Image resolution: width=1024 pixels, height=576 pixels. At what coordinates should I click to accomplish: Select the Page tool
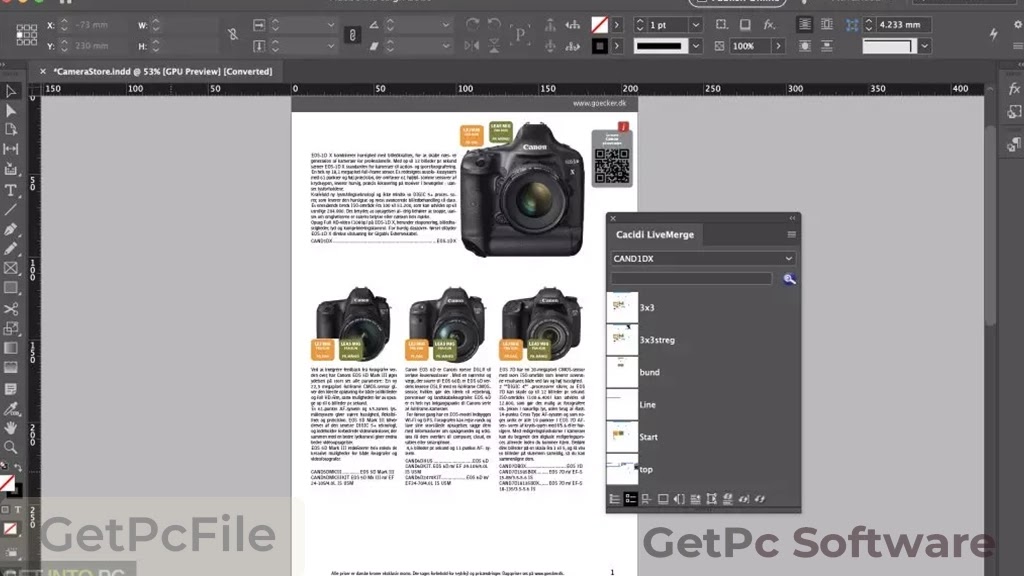(x=10, y=129)
